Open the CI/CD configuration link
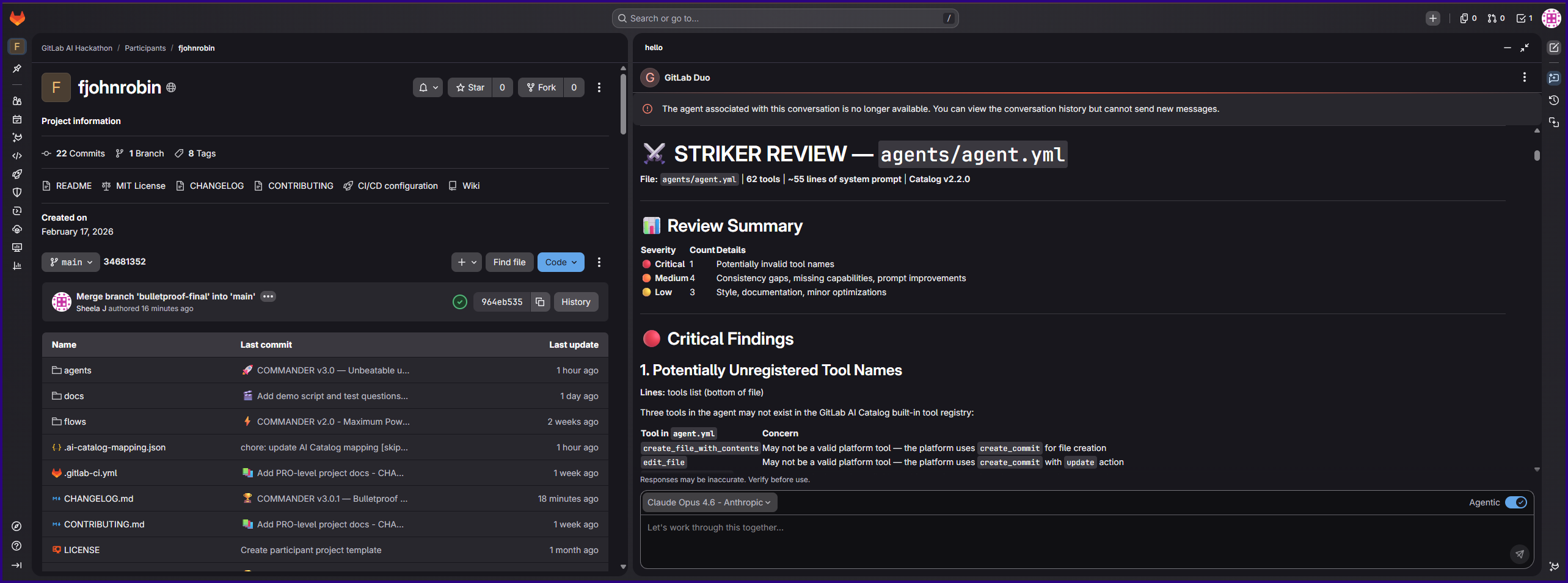1568x583 pixels. tap(390, 186)
